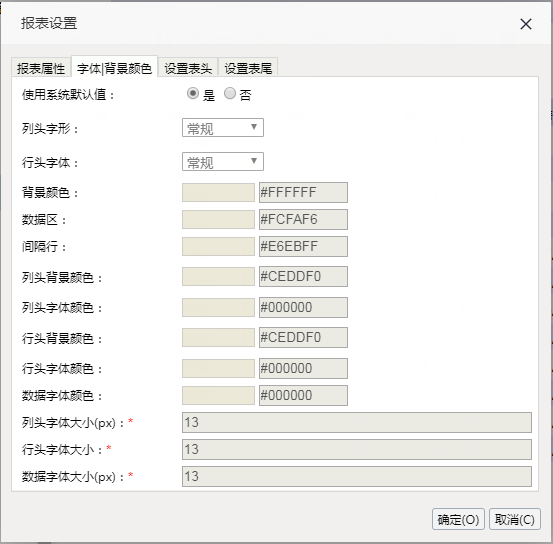Select the 是 radio button
The height and width of the screenshot is (544, 553).
[193, 93]
